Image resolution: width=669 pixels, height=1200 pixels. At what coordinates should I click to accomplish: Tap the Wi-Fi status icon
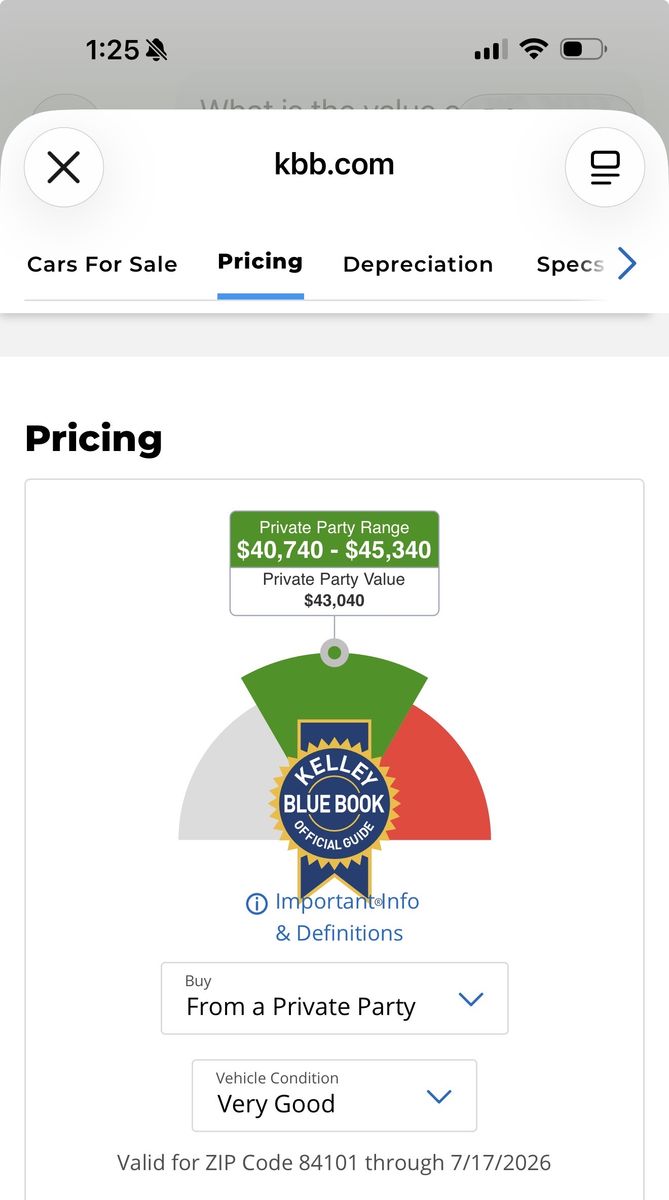(535, 49)
